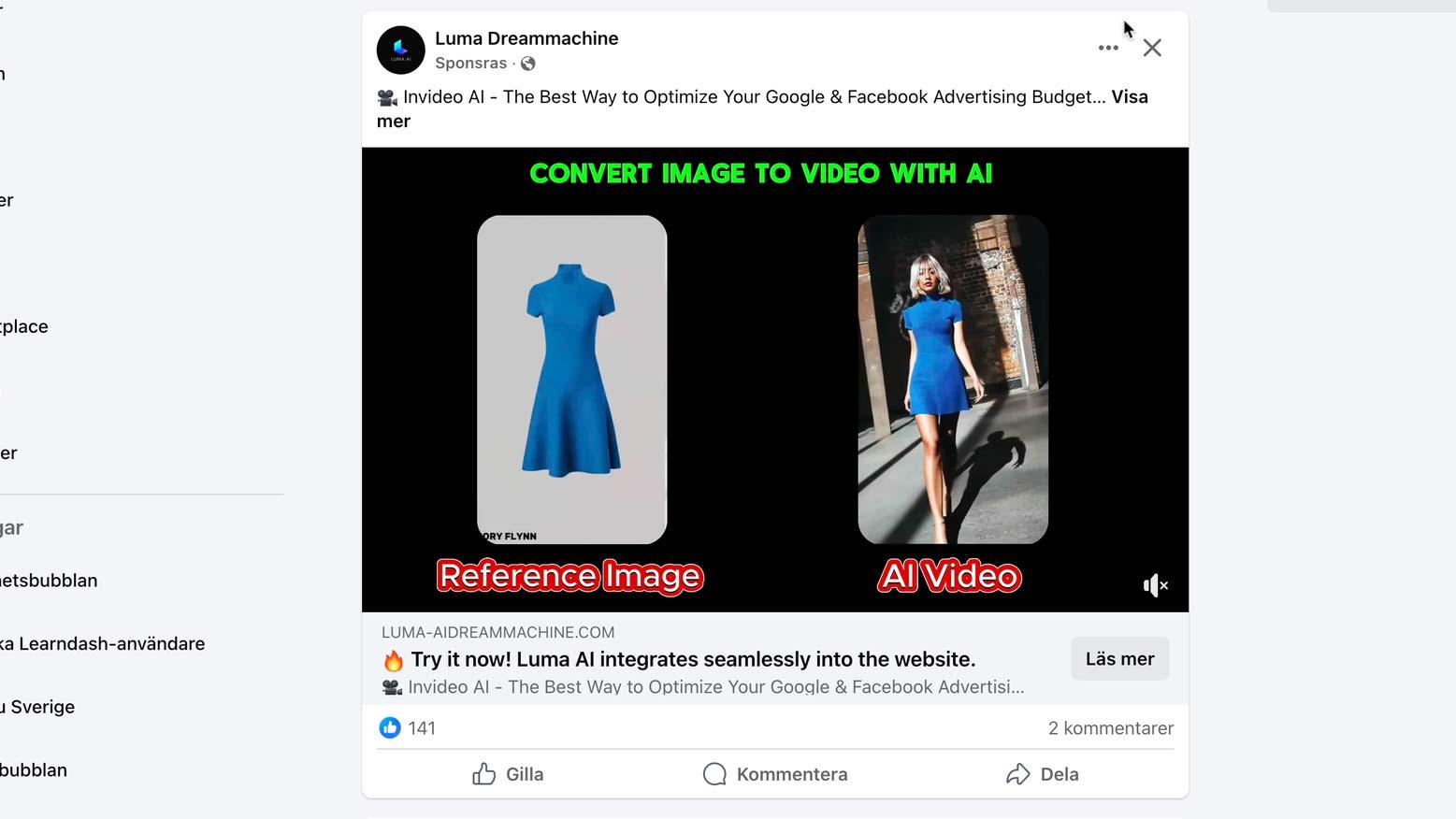Click the Reference Image dress thumbnail

(572, 380)
